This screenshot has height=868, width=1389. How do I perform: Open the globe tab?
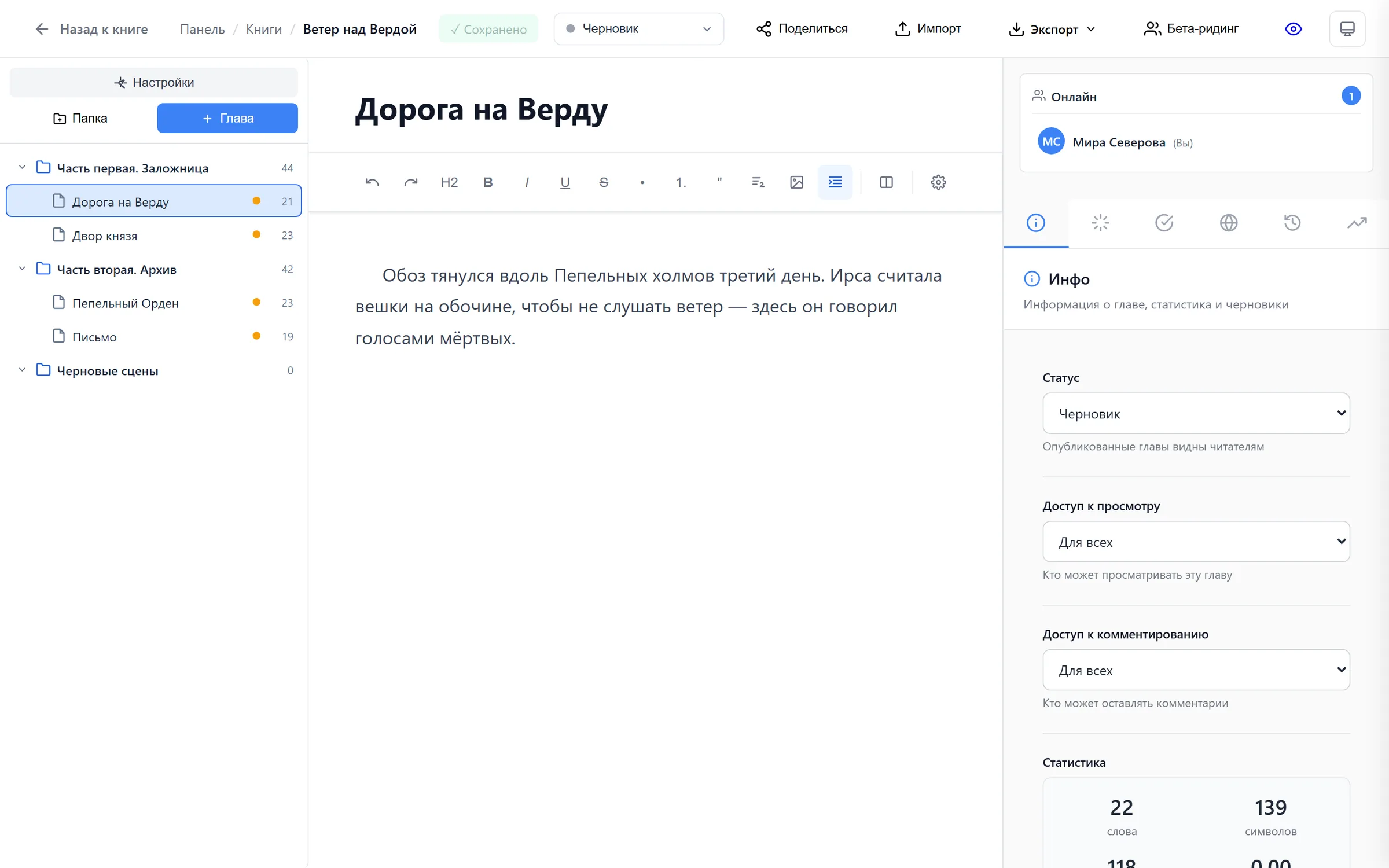[x=1229, y=223]
